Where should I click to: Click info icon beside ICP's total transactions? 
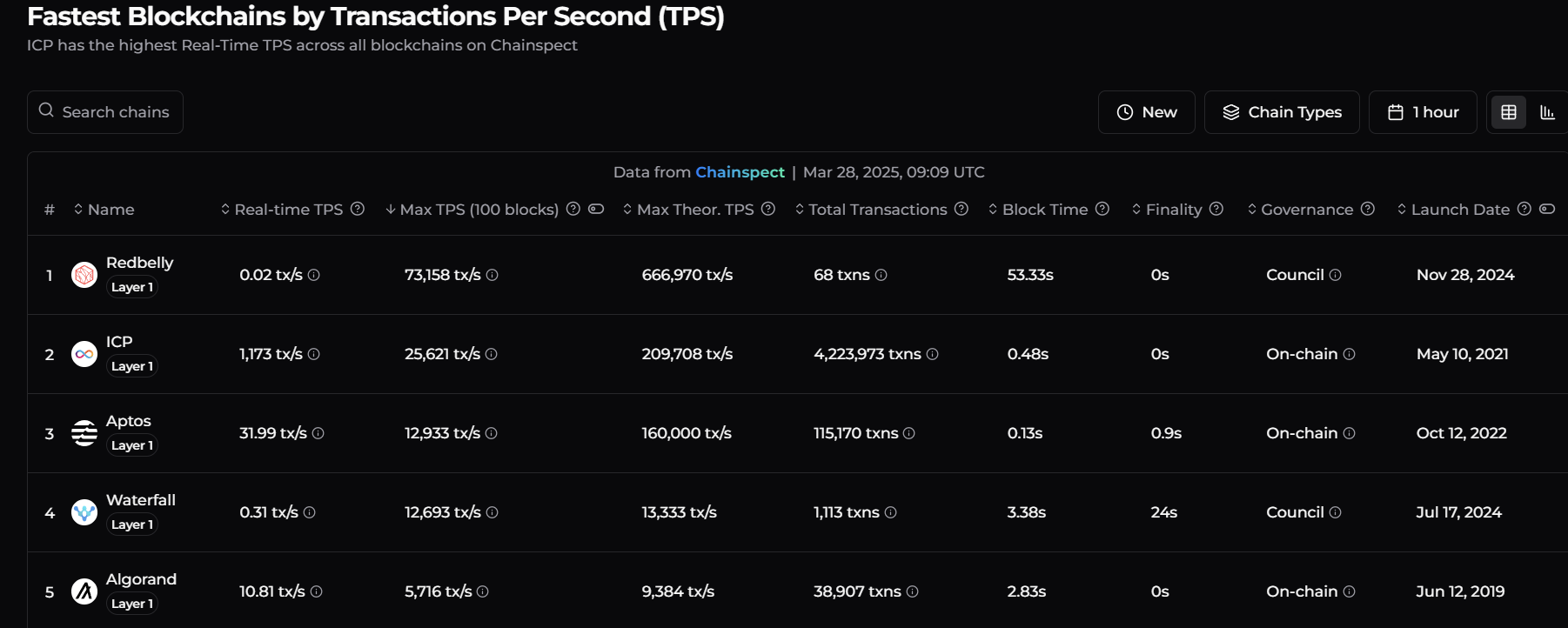[933, 354]
